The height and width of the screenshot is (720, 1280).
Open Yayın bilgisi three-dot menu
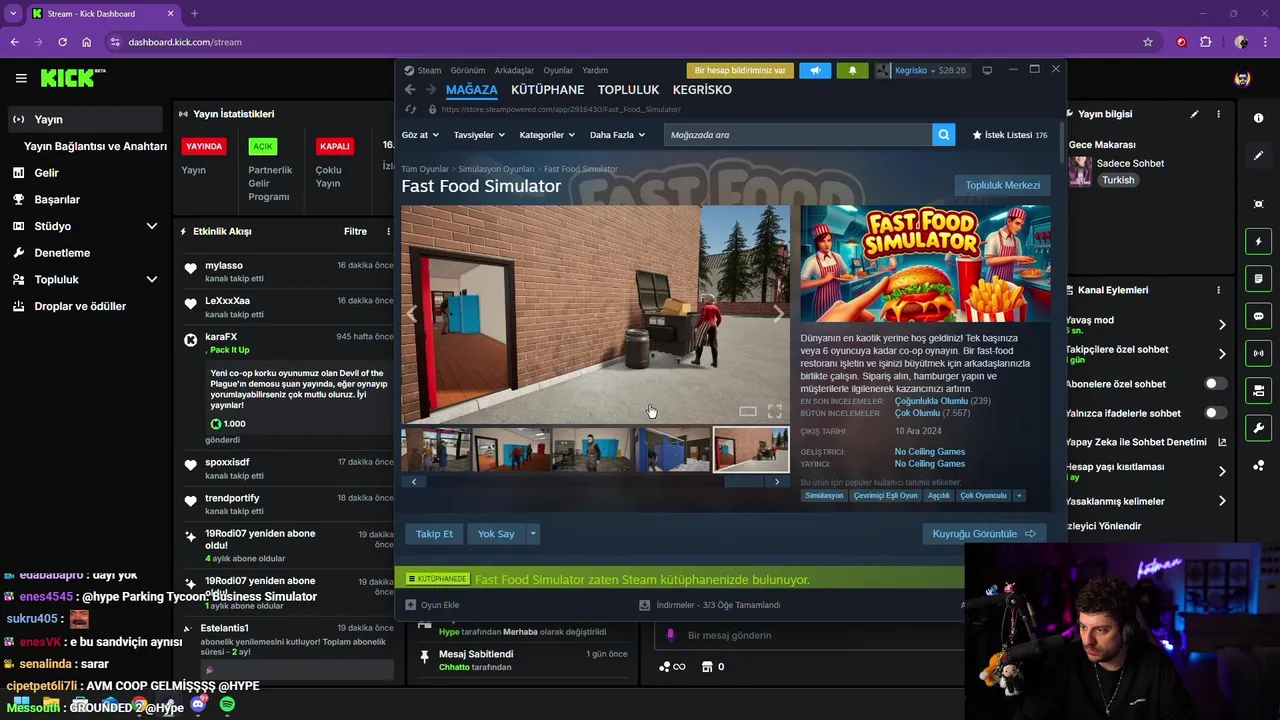(1219, 114)
